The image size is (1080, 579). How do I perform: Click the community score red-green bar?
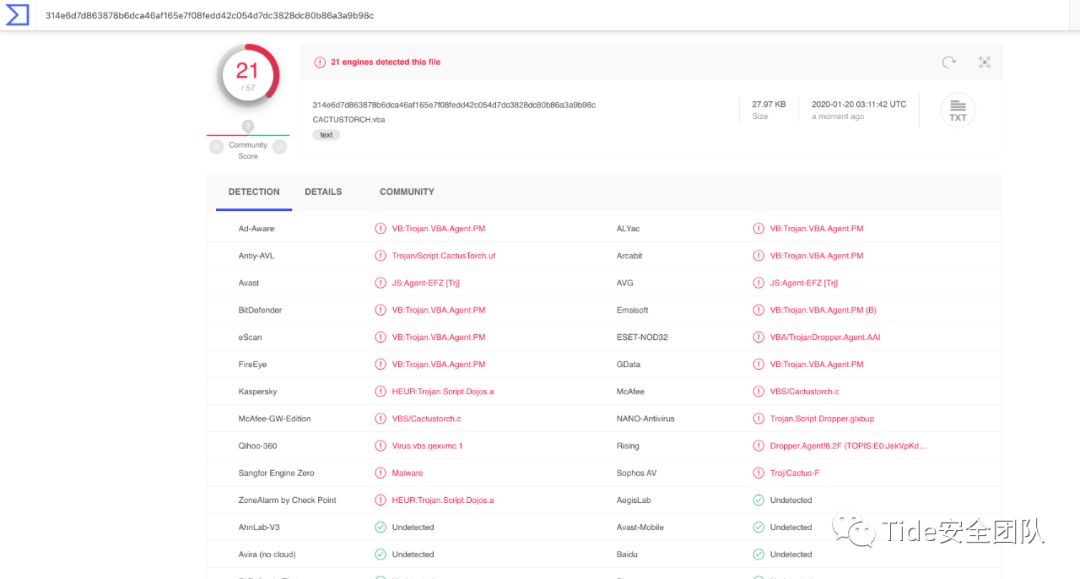coord(248,135)
